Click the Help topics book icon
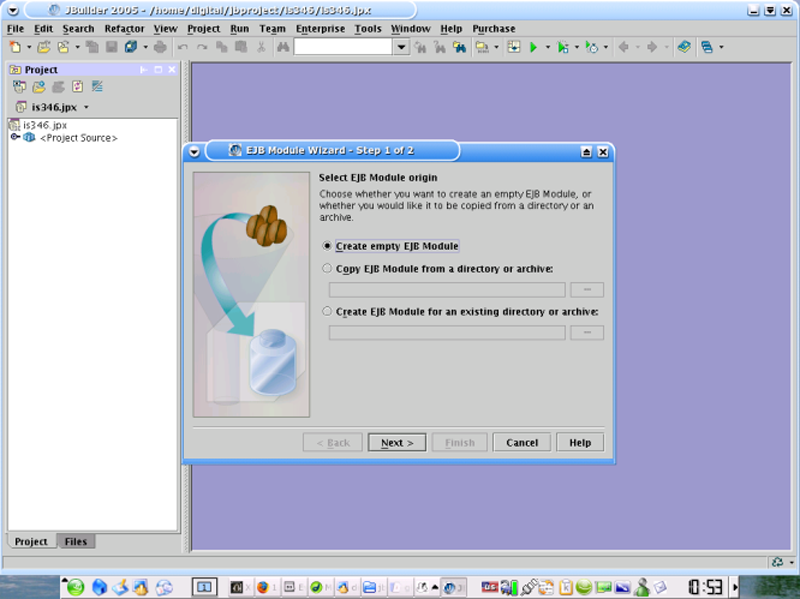The image size is (800, 599). pos(683,47)
